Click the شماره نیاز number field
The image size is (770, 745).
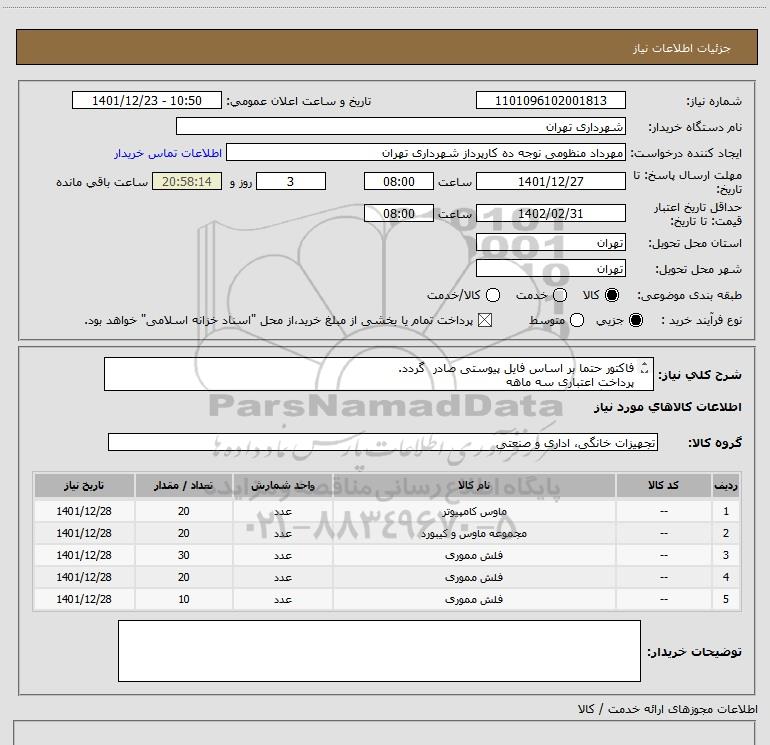pyautogui.click(x=550, y=100)
